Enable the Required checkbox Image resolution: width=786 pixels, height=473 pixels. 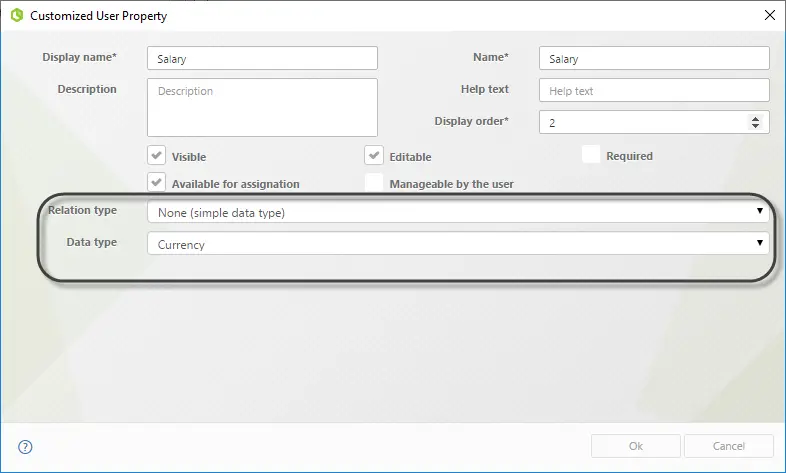coord(591,154)
